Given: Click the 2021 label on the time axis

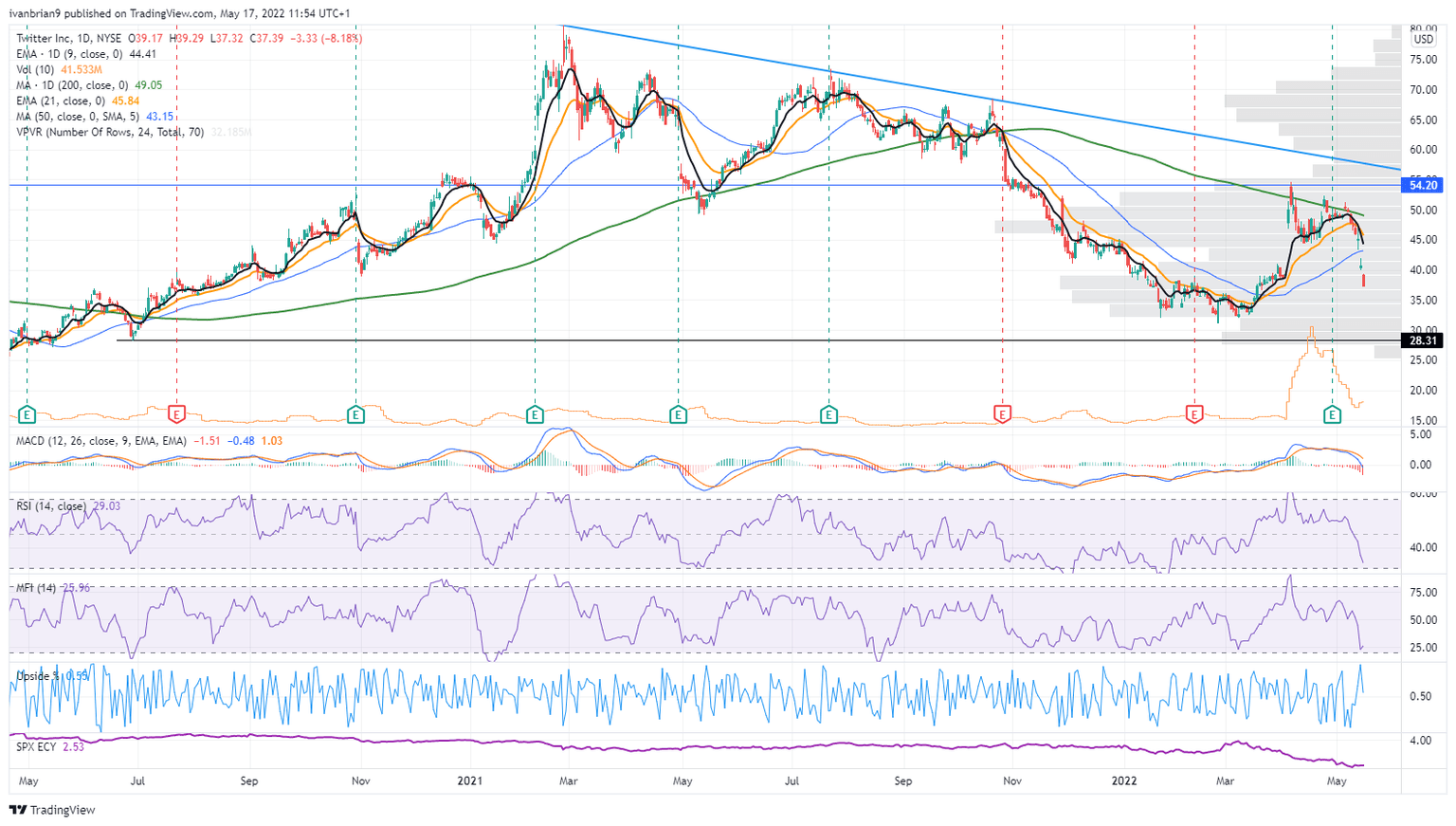Looking at the screenshot, I should pyautogui.click(x=470, y=781).
